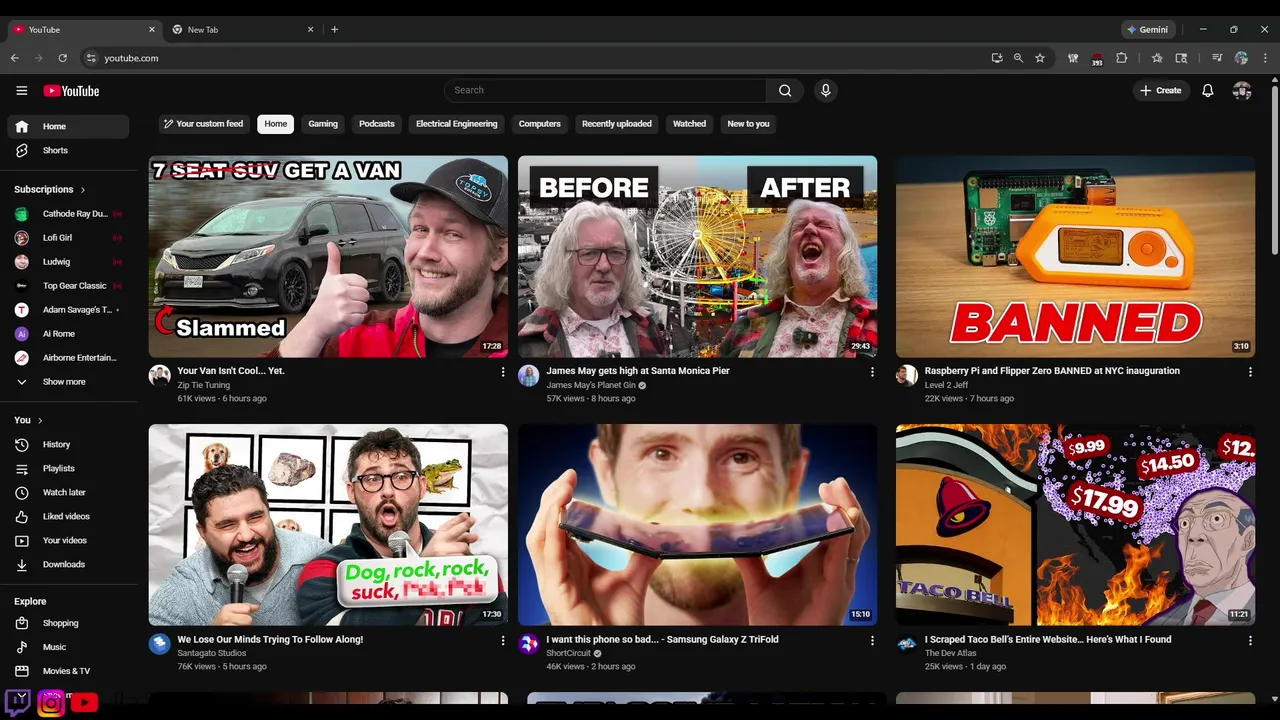Viewport: 1280px width, 720px height.
Task: Click the Create button
Action: [x=1160, y=90]
